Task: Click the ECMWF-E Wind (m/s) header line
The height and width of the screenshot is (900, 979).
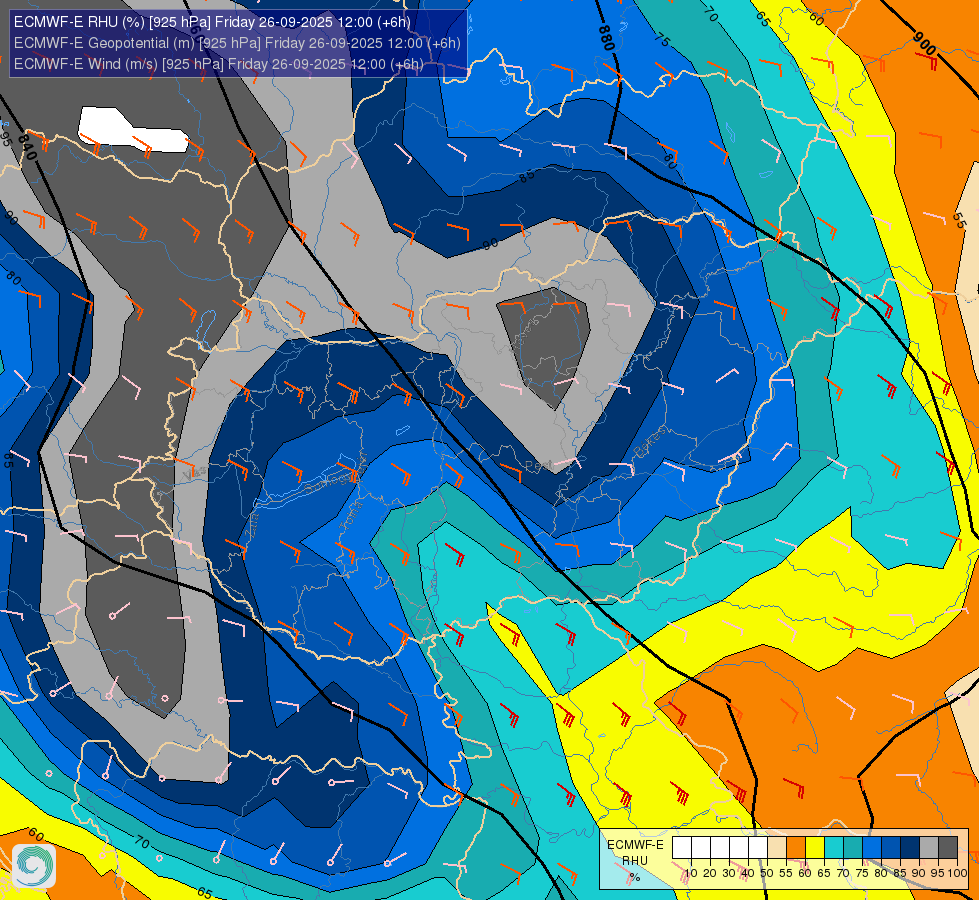Action: coord(219,64)
